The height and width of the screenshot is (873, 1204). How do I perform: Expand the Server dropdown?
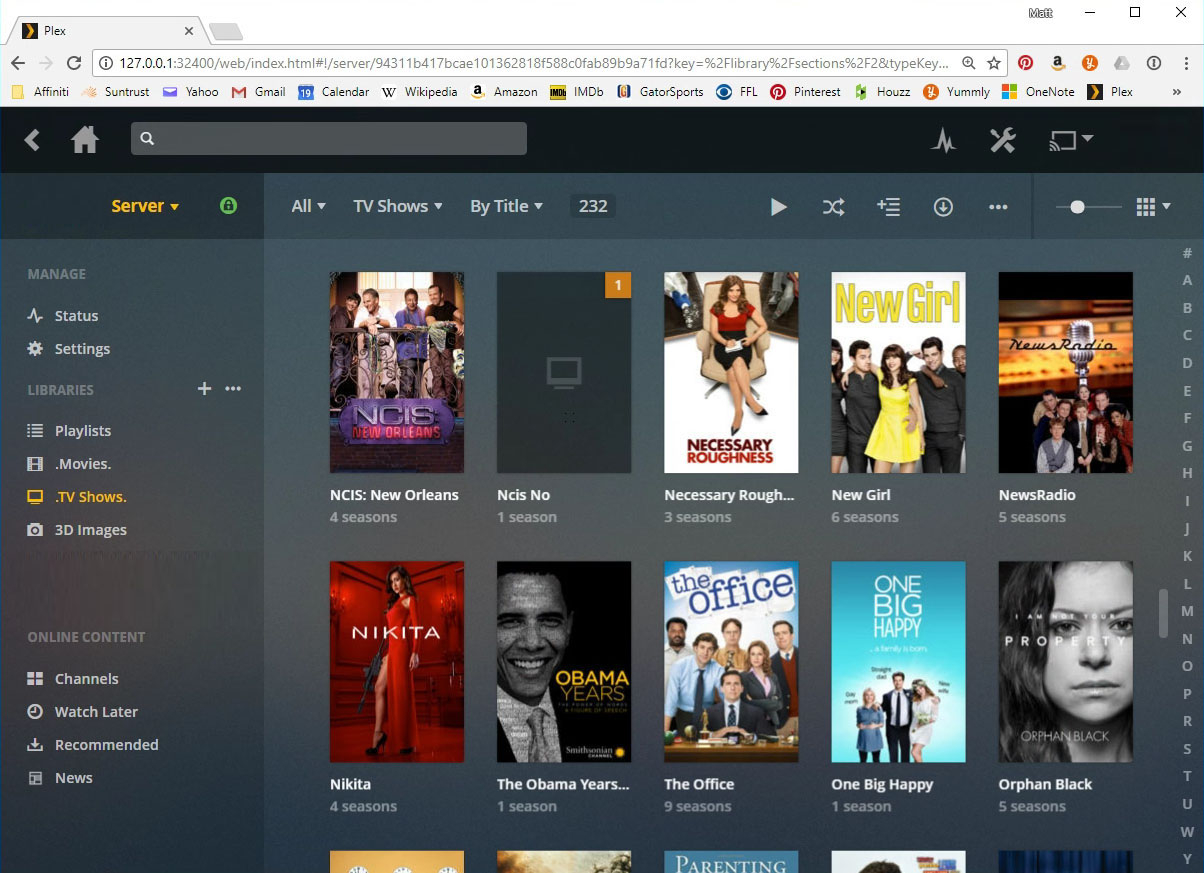click(x=145, y=206)
